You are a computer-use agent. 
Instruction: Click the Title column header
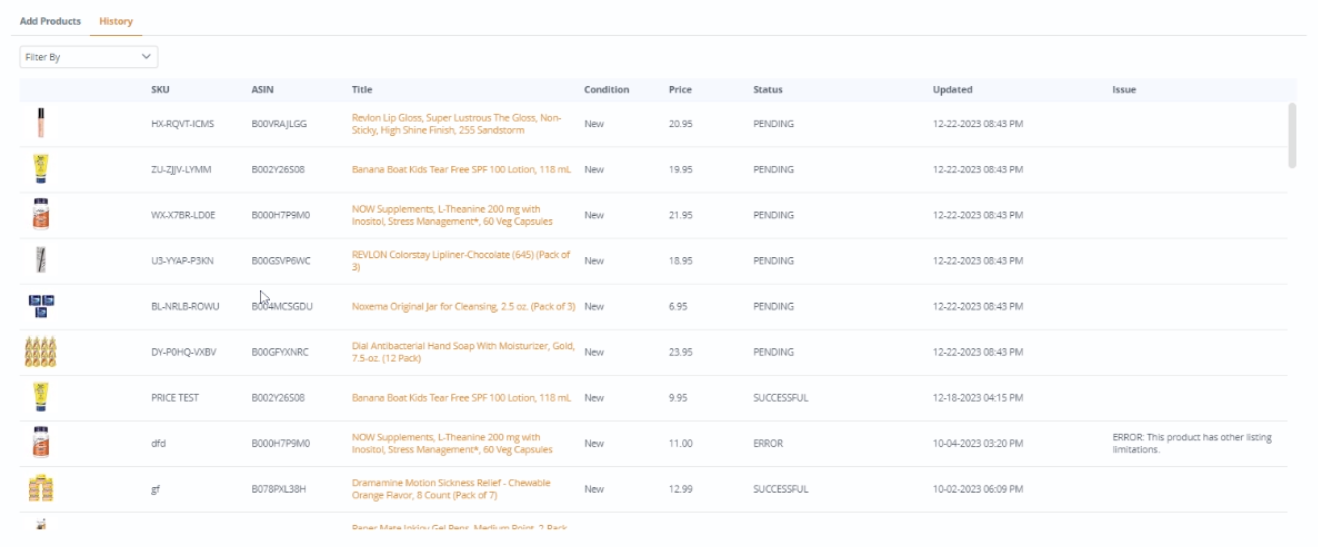coord(362,89)
